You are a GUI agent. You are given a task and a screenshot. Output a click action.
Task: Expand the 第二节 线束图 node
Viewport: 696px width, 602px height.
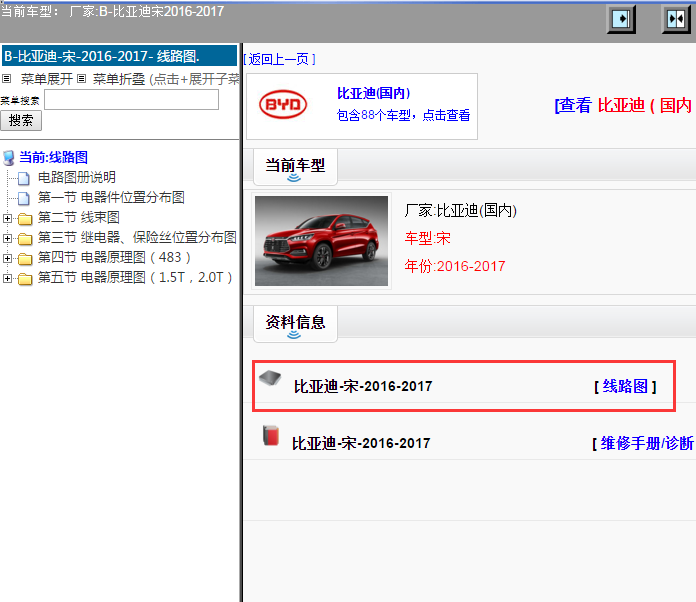(x=7, y=218)
